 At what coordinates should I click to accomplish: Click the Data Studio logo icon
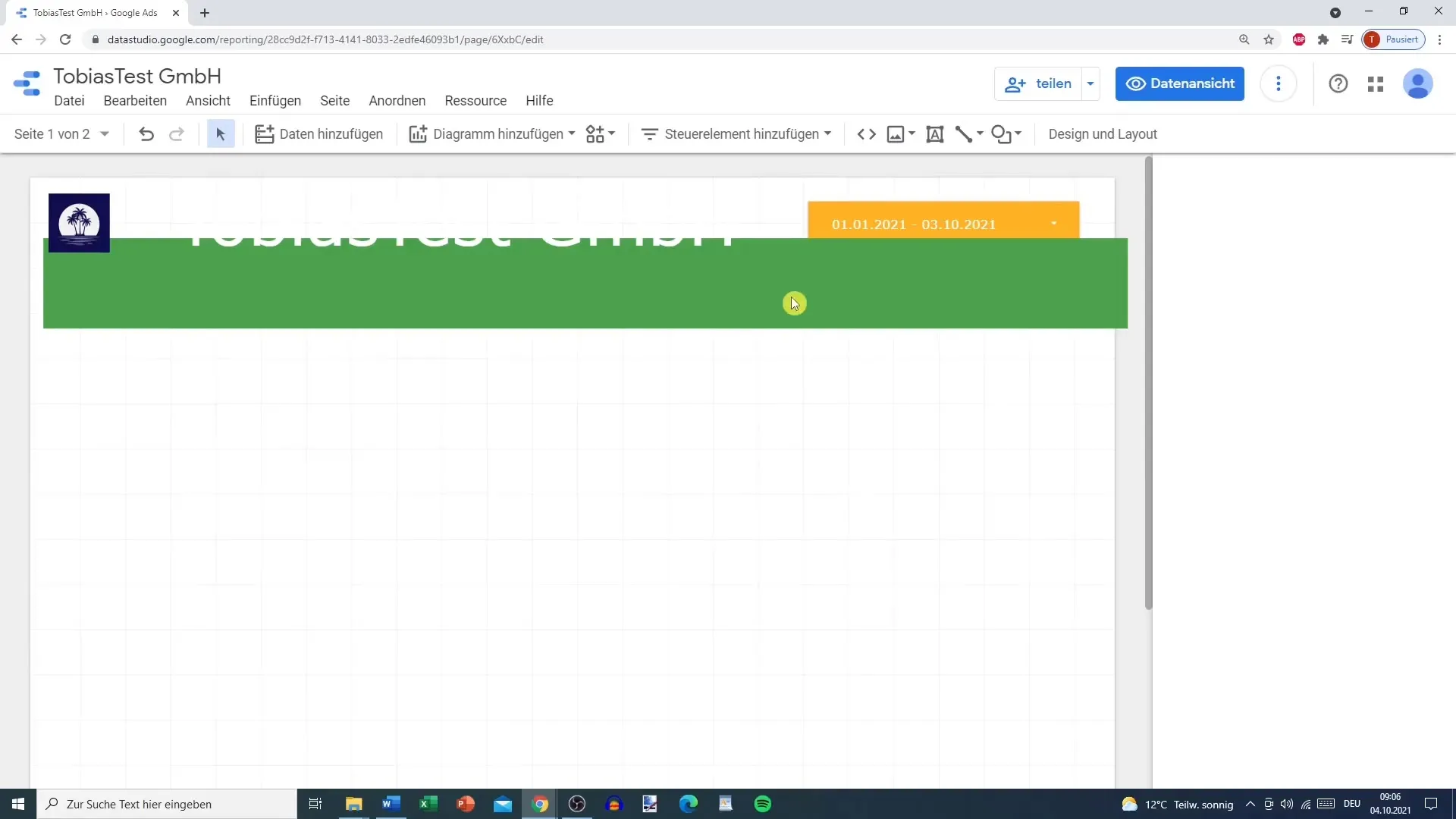click(27, 84)
